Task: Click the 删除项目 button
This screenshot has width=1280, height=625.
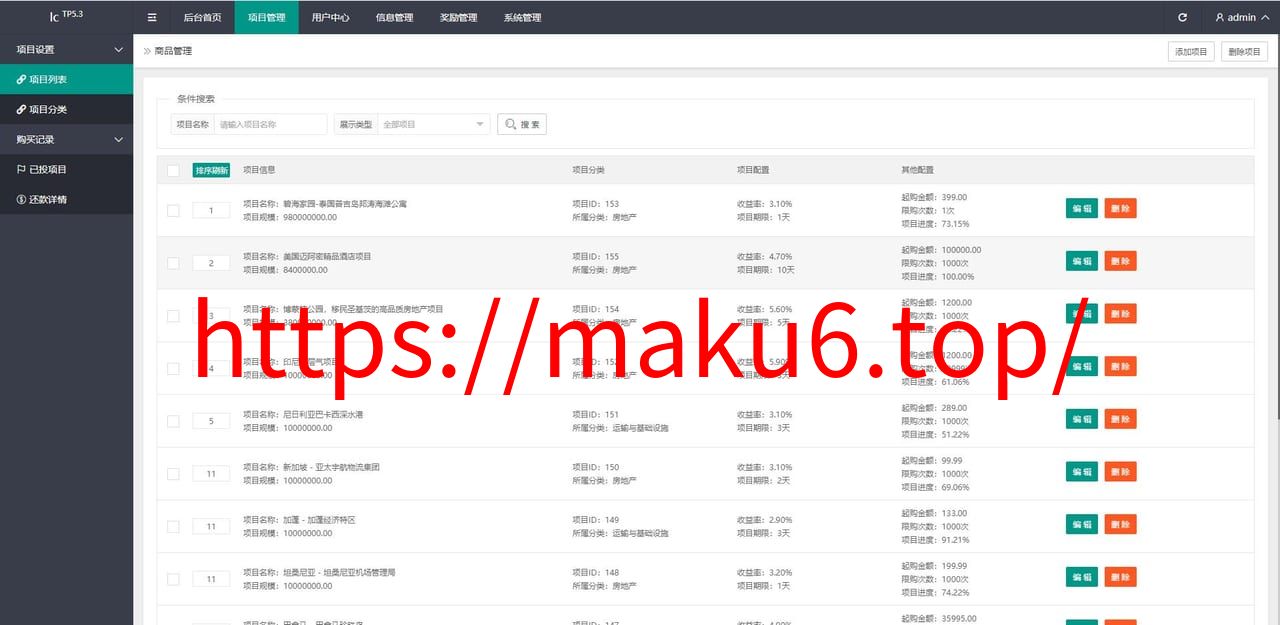Action: [1244, 51]
